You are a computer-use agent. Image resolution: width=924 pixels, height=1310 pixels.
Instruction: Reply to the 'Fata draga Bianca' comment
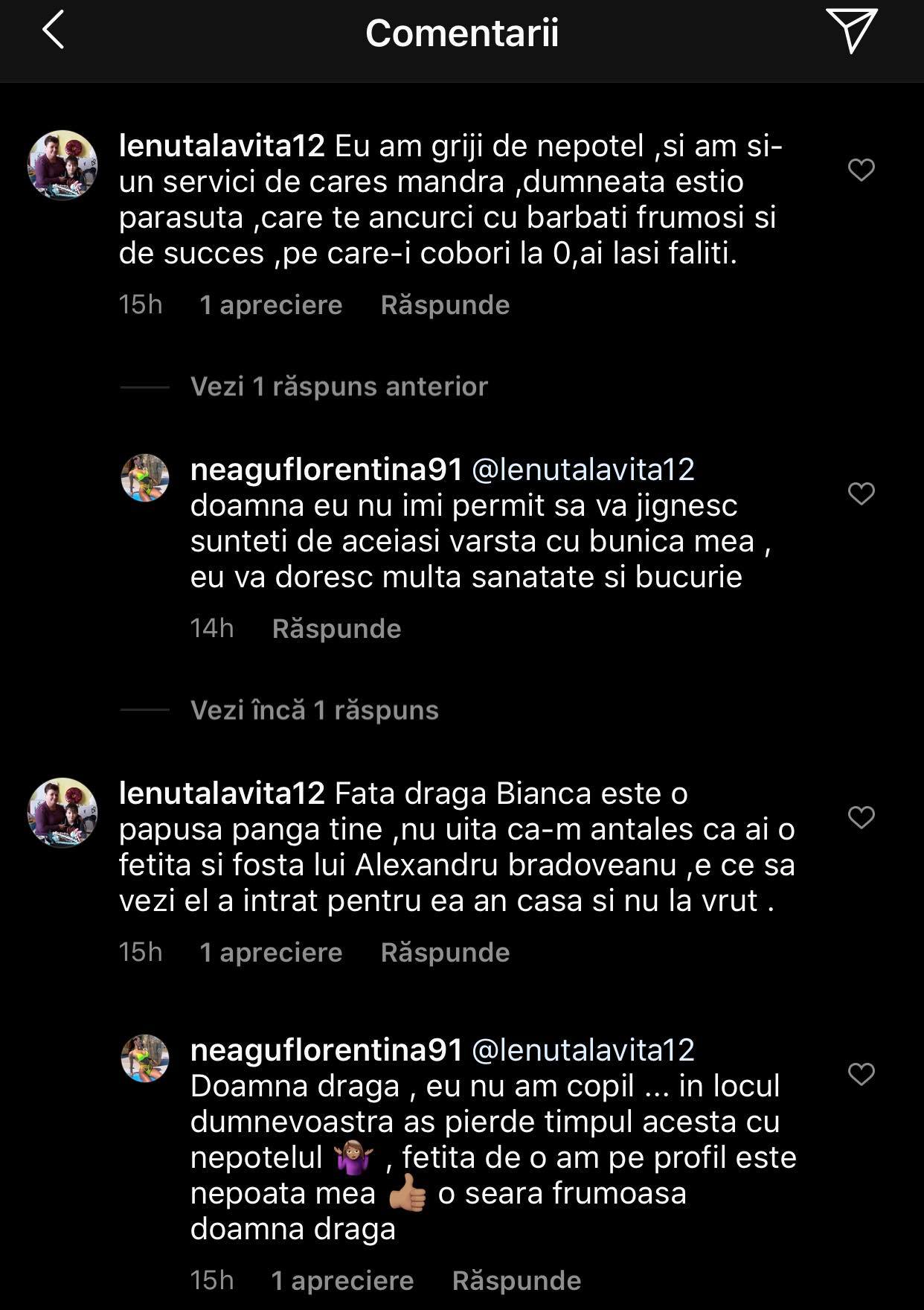tap(445, 952)
